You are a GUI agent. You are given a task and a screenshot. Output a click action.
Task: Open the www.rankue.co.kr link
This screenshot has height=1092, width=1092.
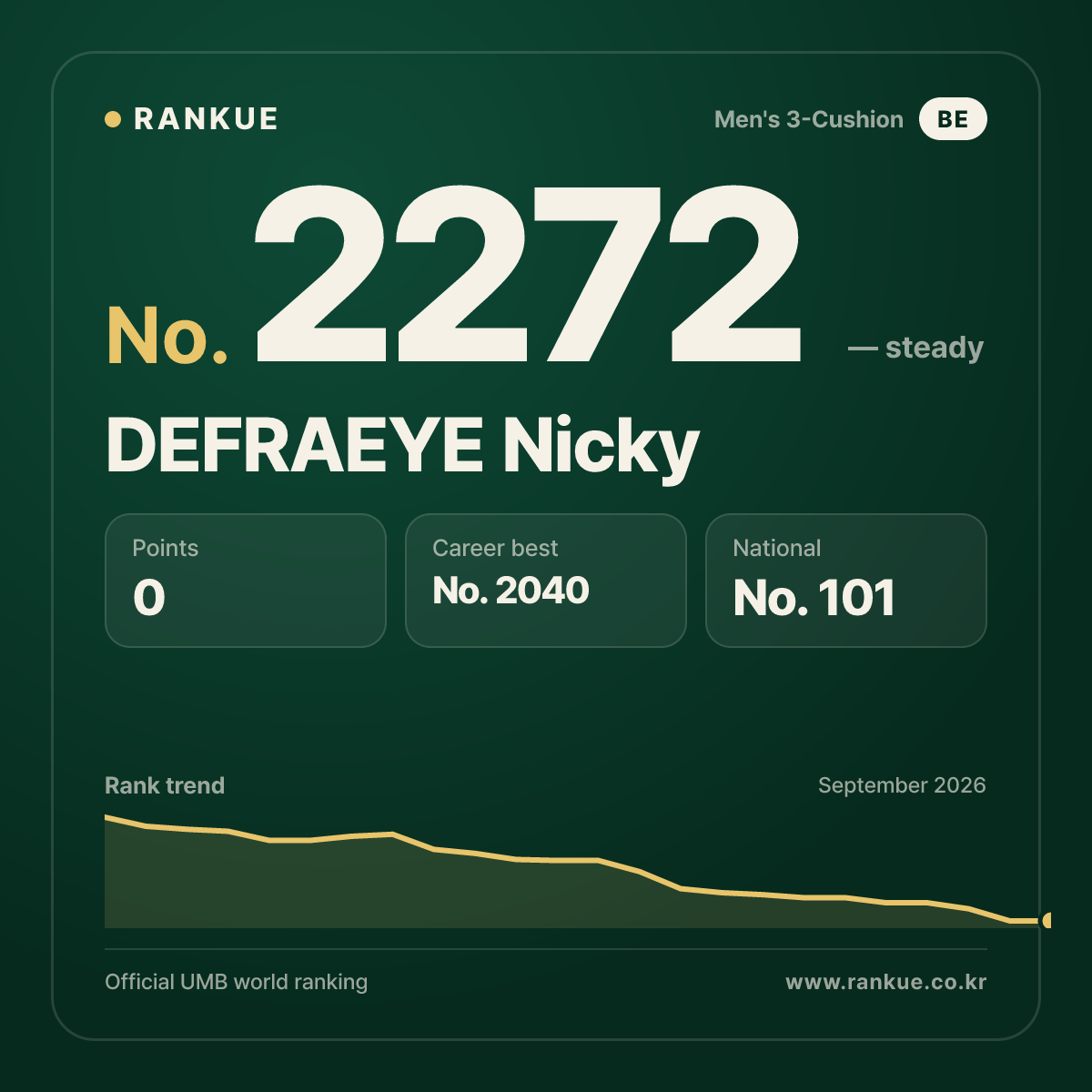click(885, 982)
